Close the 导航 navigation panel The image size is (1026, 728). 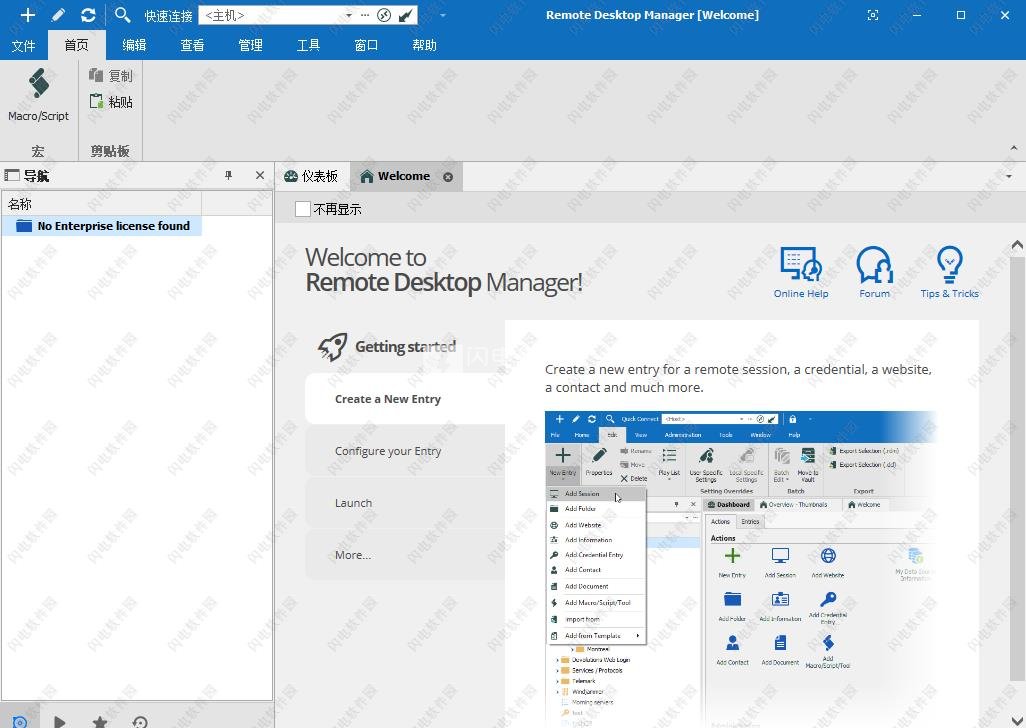pyautogui.click(x=260, y=175)
